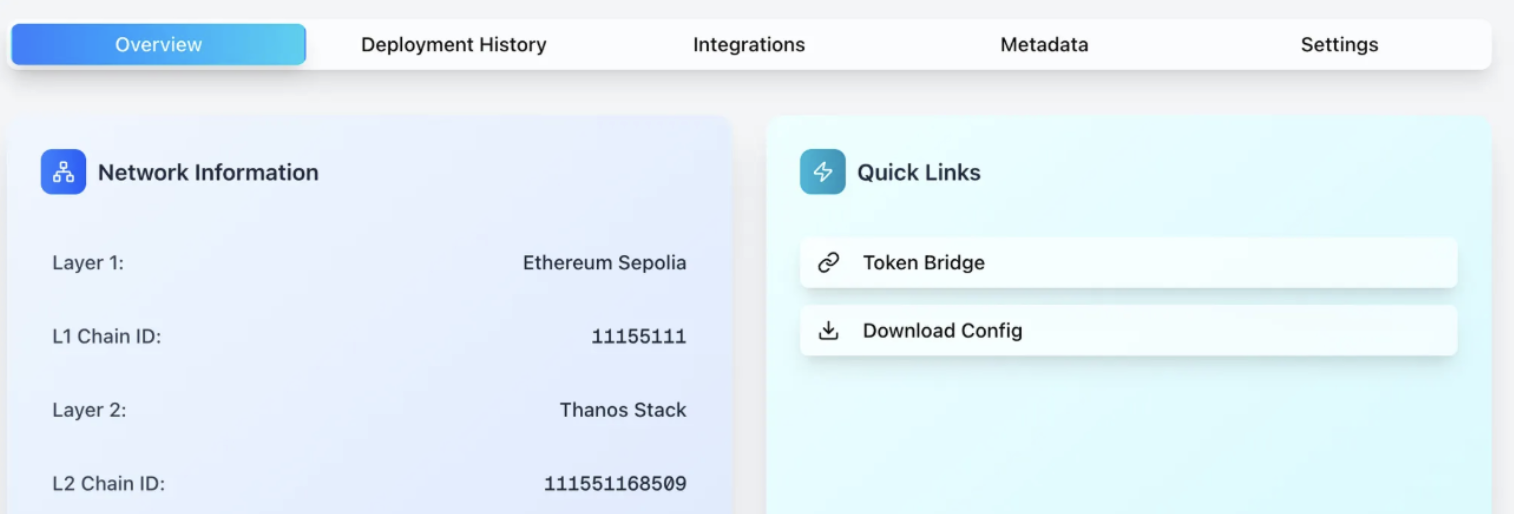Click the Quick Links heading text
Viewport: 1514px width, 514px height.
(918, 172)
